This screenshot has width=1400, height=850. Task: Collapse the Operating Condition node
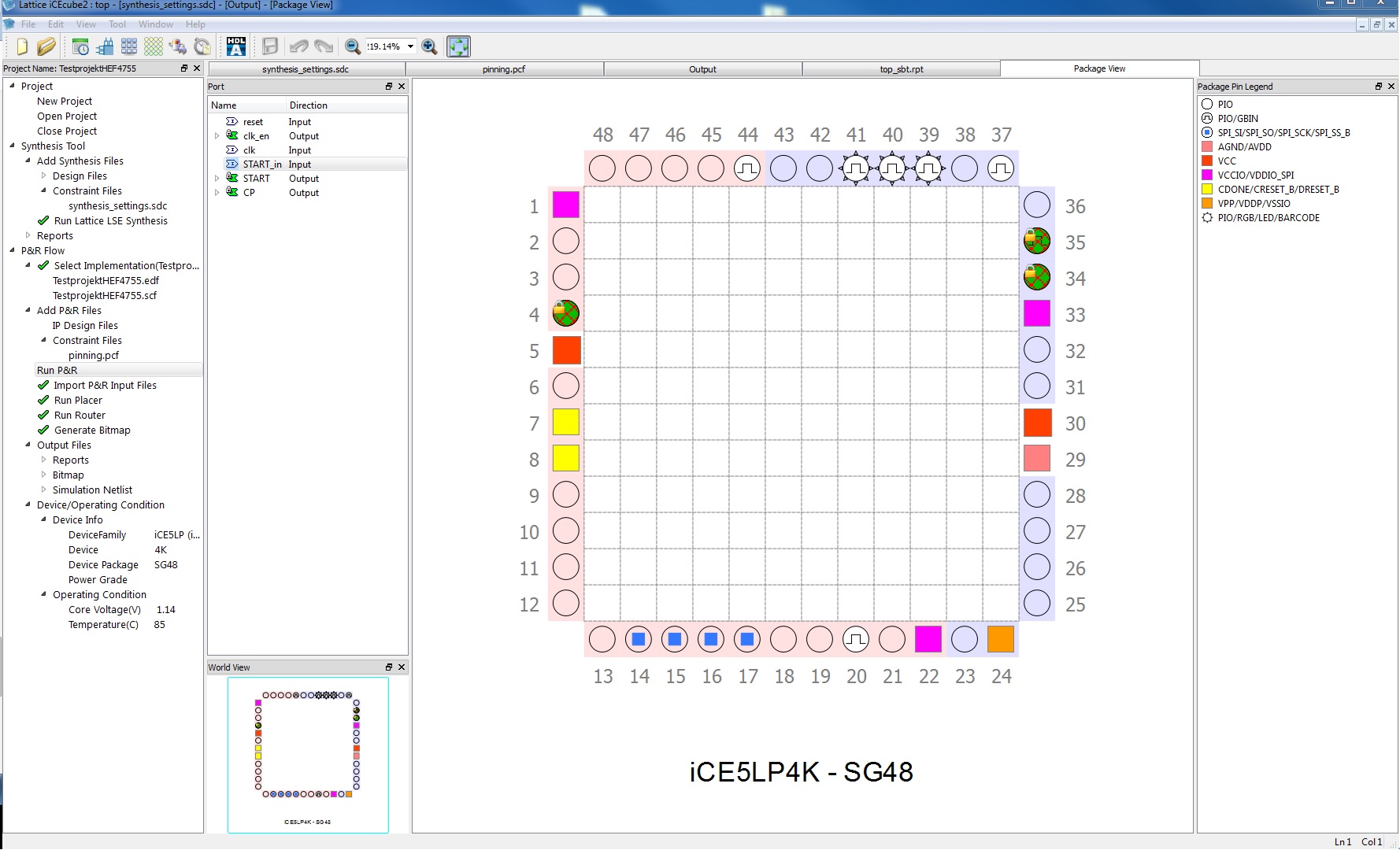[43, 594]
